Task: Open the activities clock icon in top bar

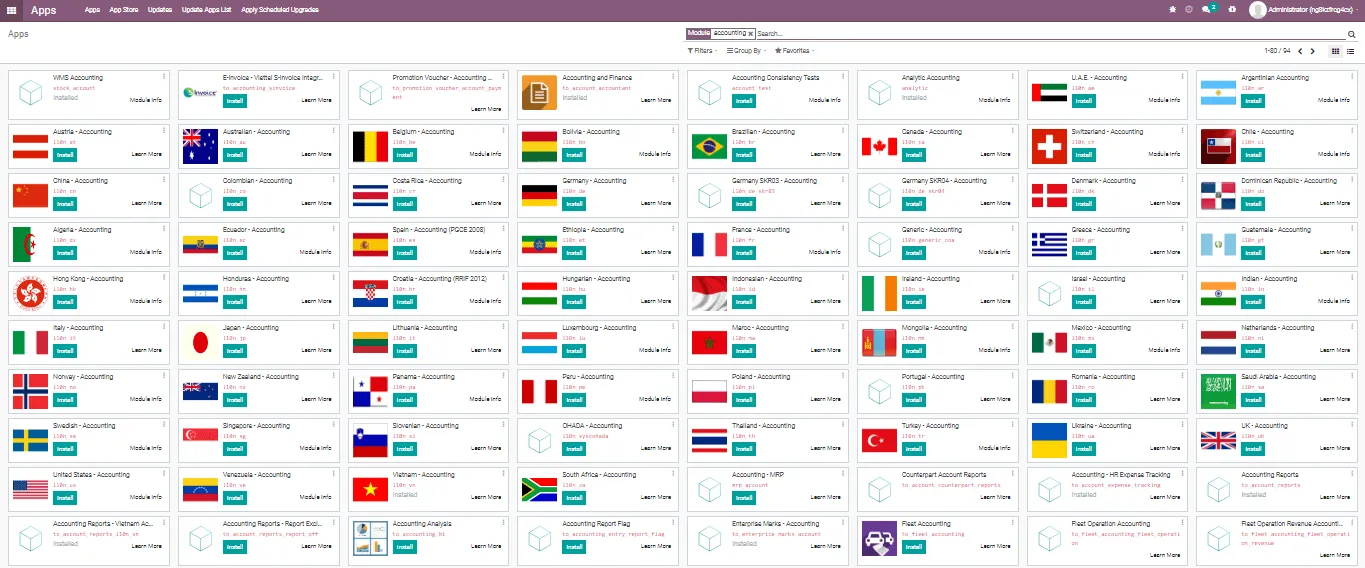Action: click(1189, 9)
